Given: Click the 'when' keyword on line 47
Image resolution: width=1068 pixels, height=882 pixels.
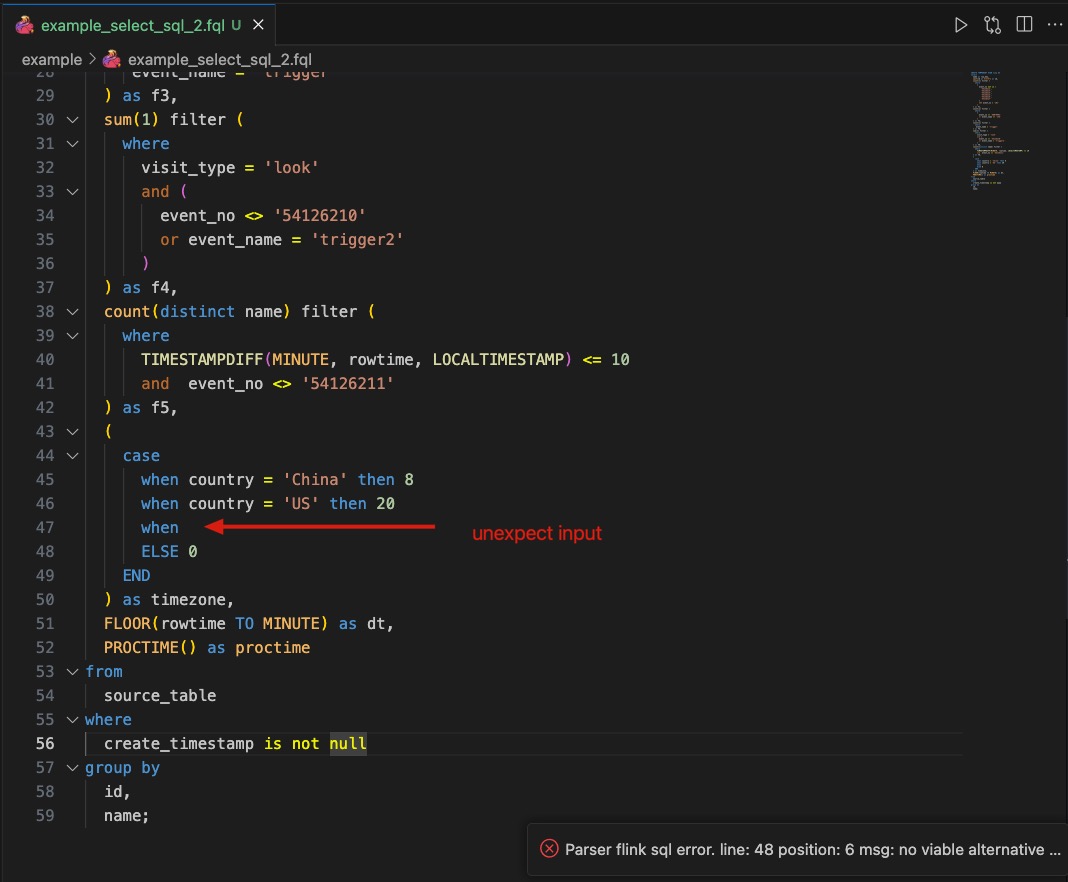Looking at the screenshot, I should (160, 527).
